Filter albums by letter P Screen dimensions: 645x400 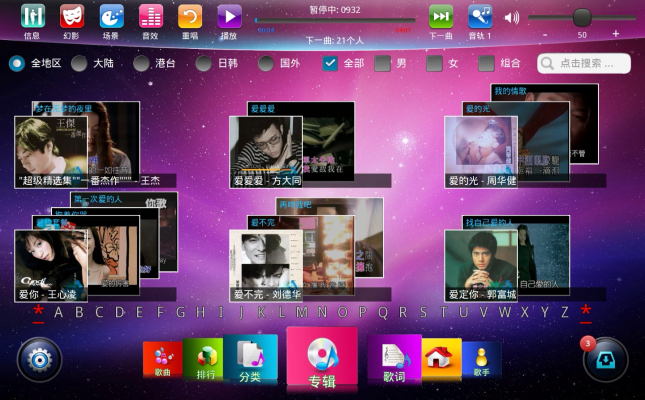pos(362,312)
